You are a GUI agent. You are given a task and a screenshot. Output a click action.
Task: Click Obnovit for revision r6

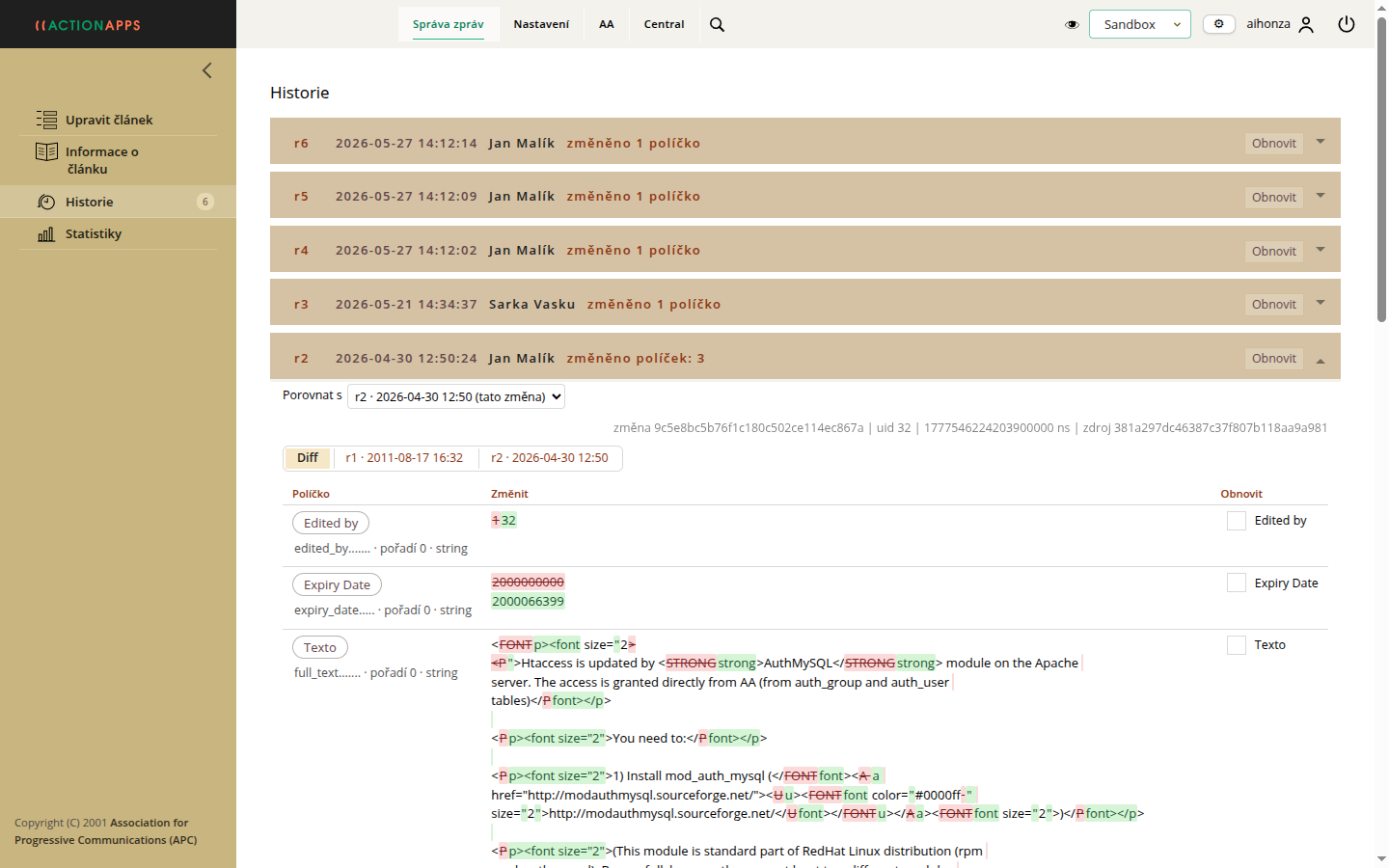[1274, 144]
